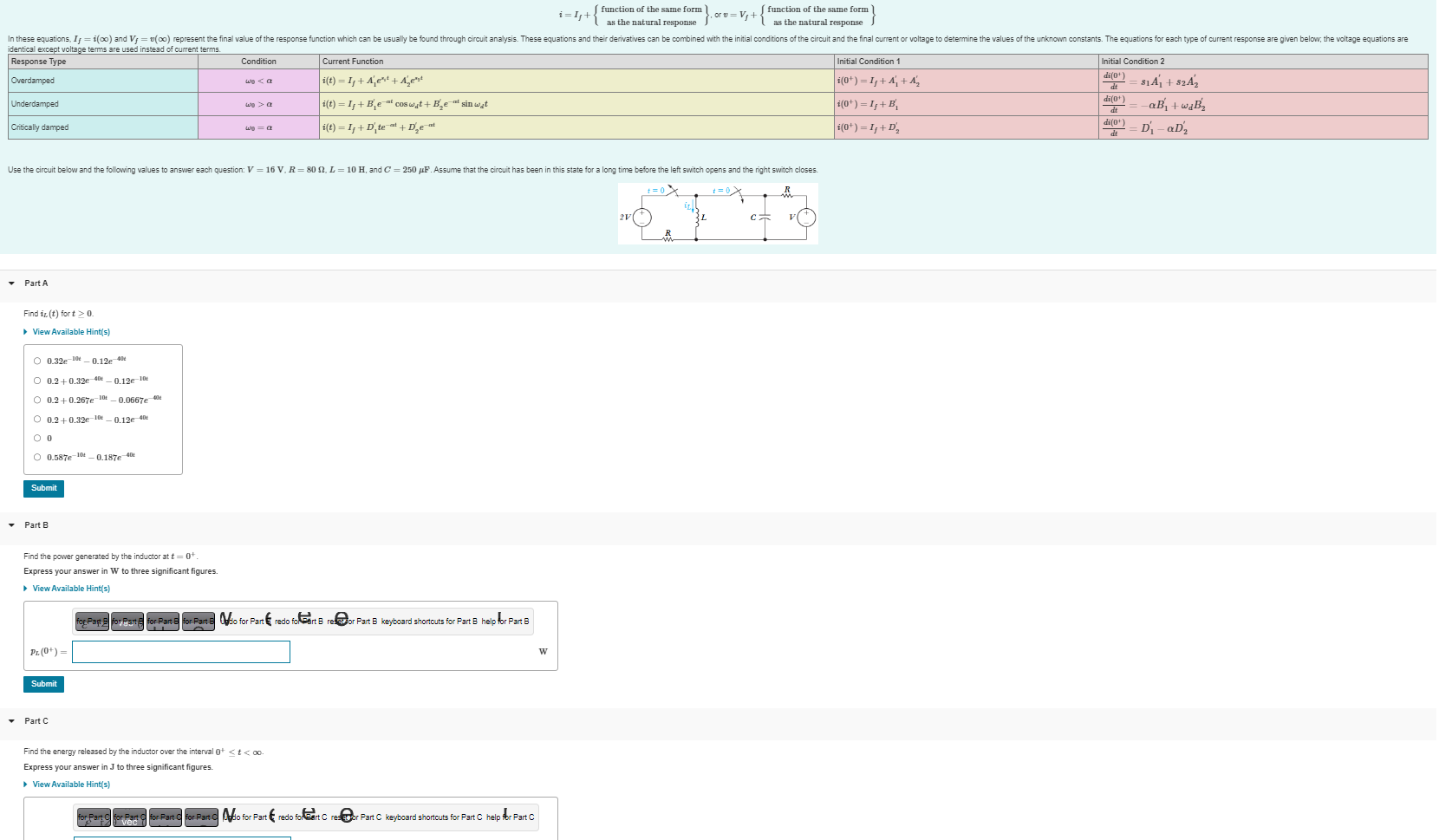
Task: Collapse the Part B section arrow
Action: tap(11, 525)
